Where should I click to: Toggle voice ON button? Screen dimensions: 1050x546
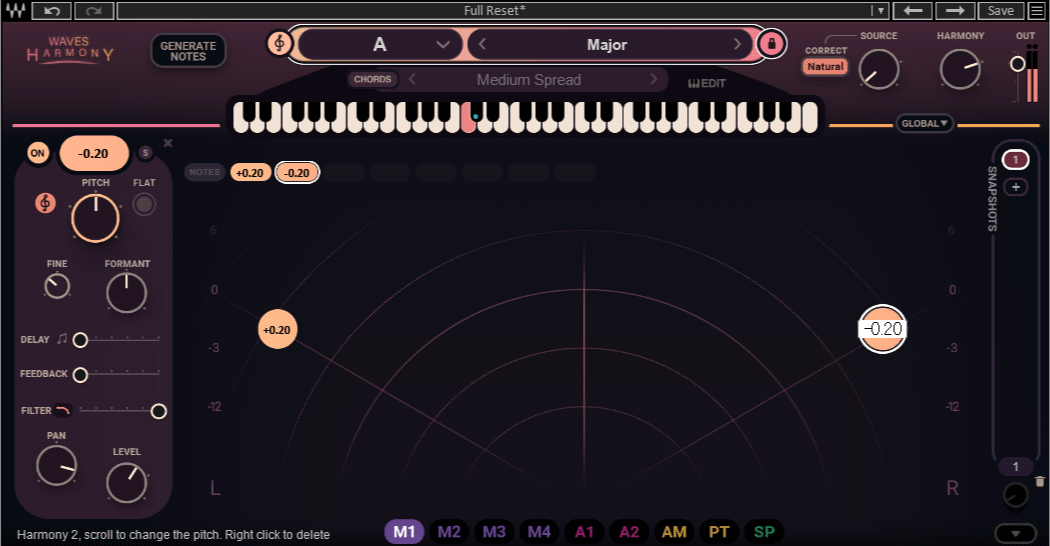tap(38, 153)
